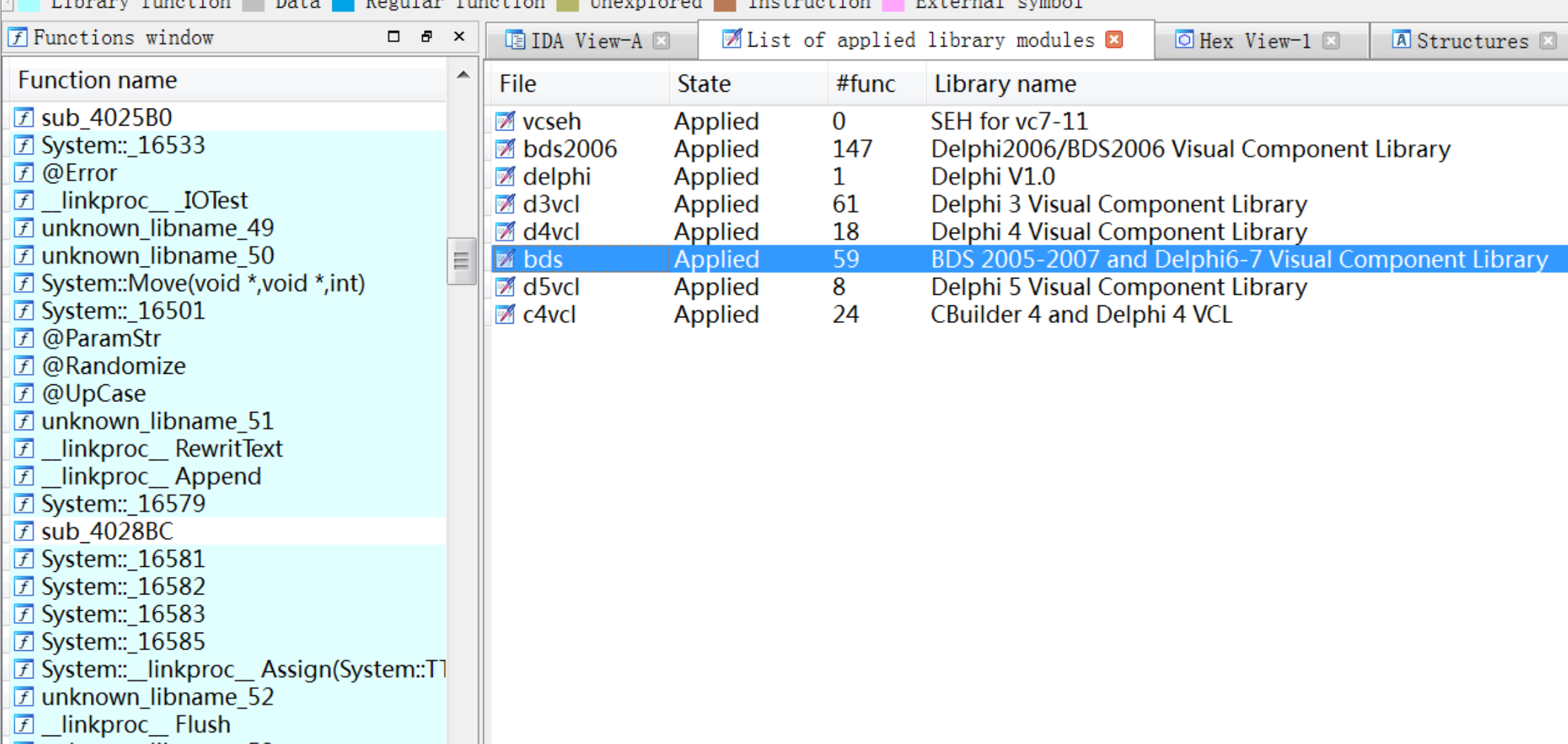Close the Functions window panel
The width and height of the screenshot is (1568, 744).
click(459, 36)
